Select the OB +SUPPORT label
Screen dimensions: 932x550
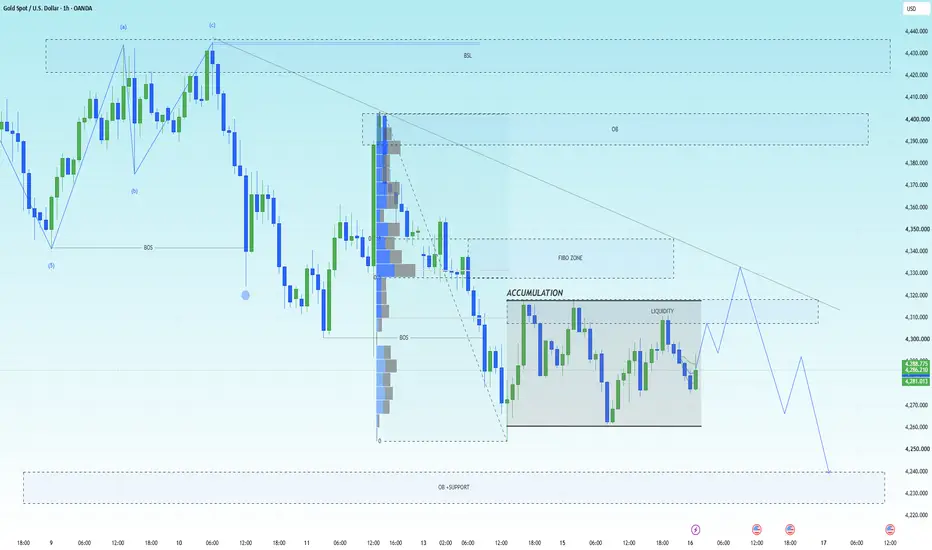click(454, 487)
